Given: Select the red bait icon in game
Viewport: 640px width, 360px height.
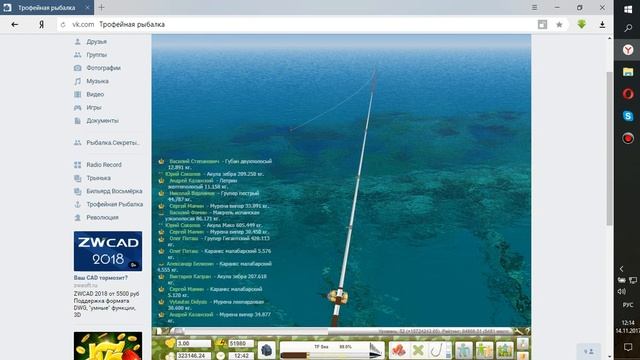Looking at the screenshot, I should click(398, 350).
